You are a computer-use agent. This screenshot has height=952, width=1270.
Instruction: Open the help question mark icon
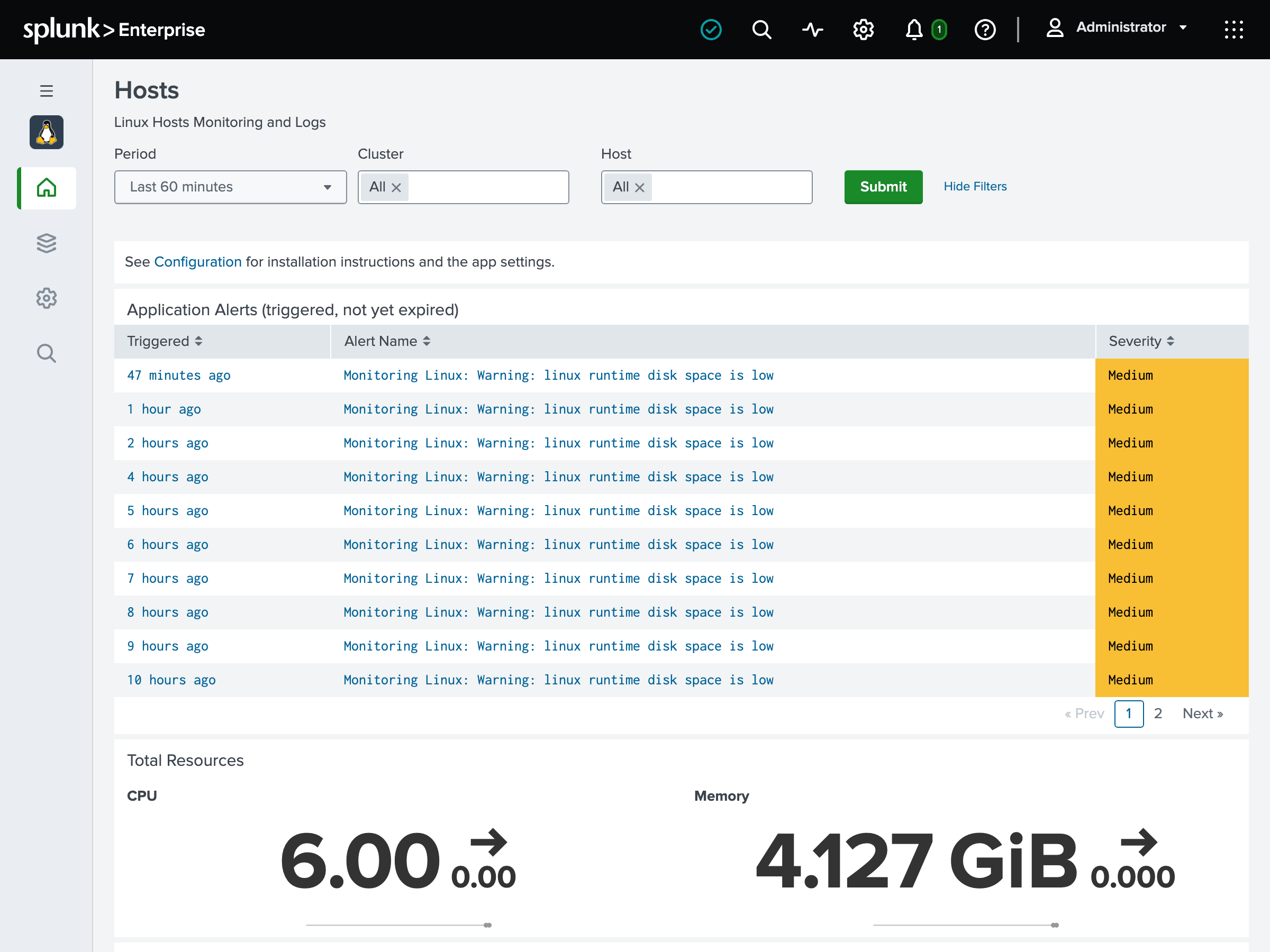(x=985, y=29)
